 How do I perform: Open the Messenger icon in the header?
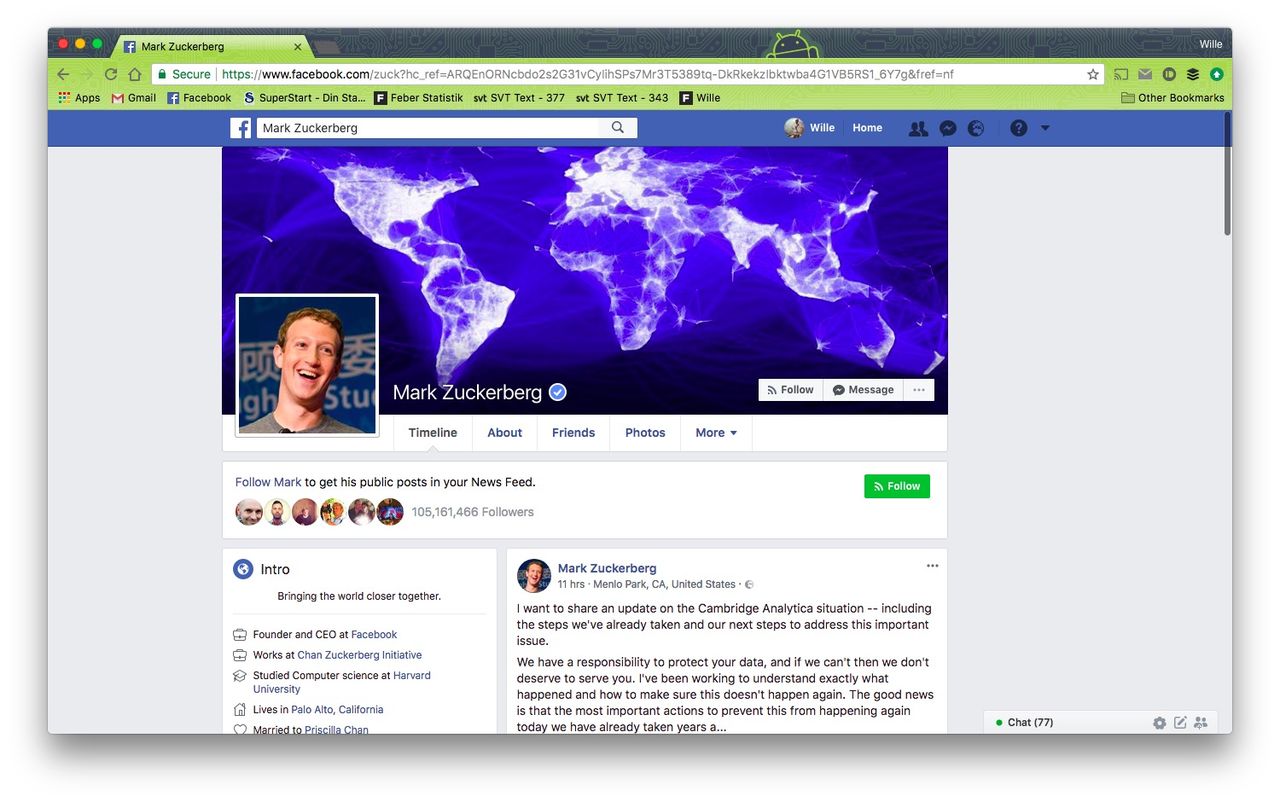[x=947, y=128]
